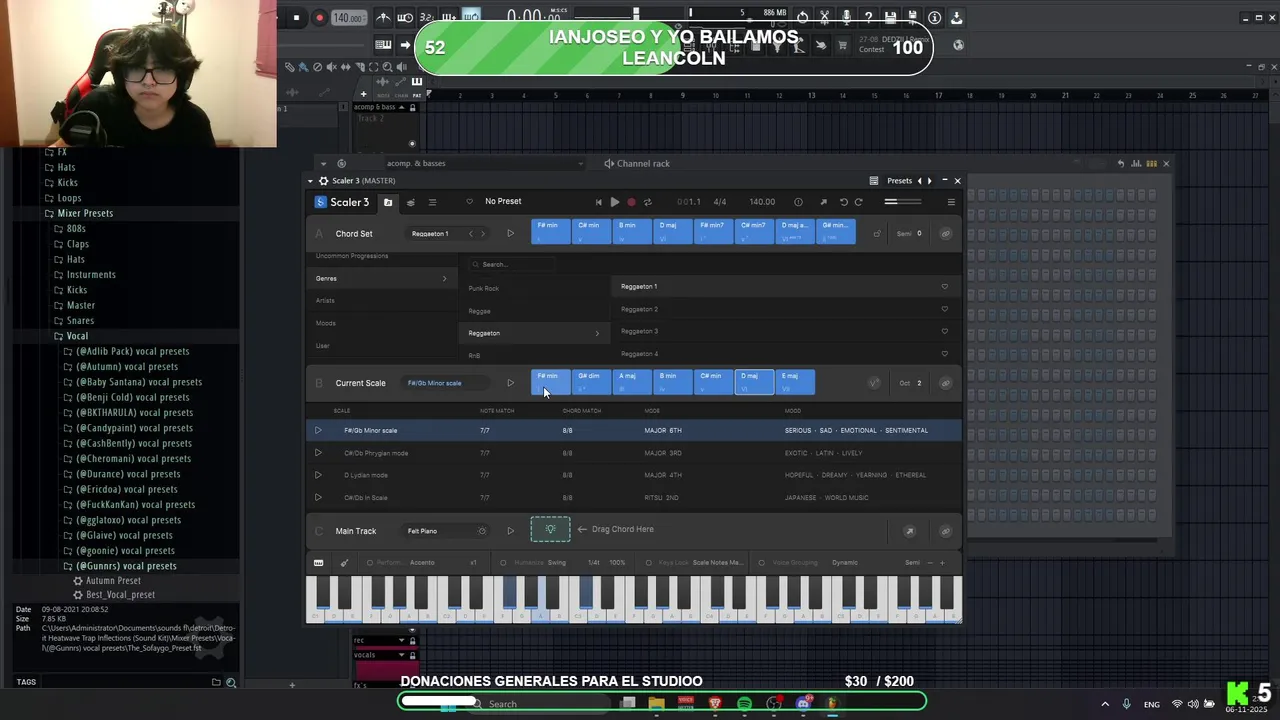Click Scaler 3 info icon

coord(798,202)
